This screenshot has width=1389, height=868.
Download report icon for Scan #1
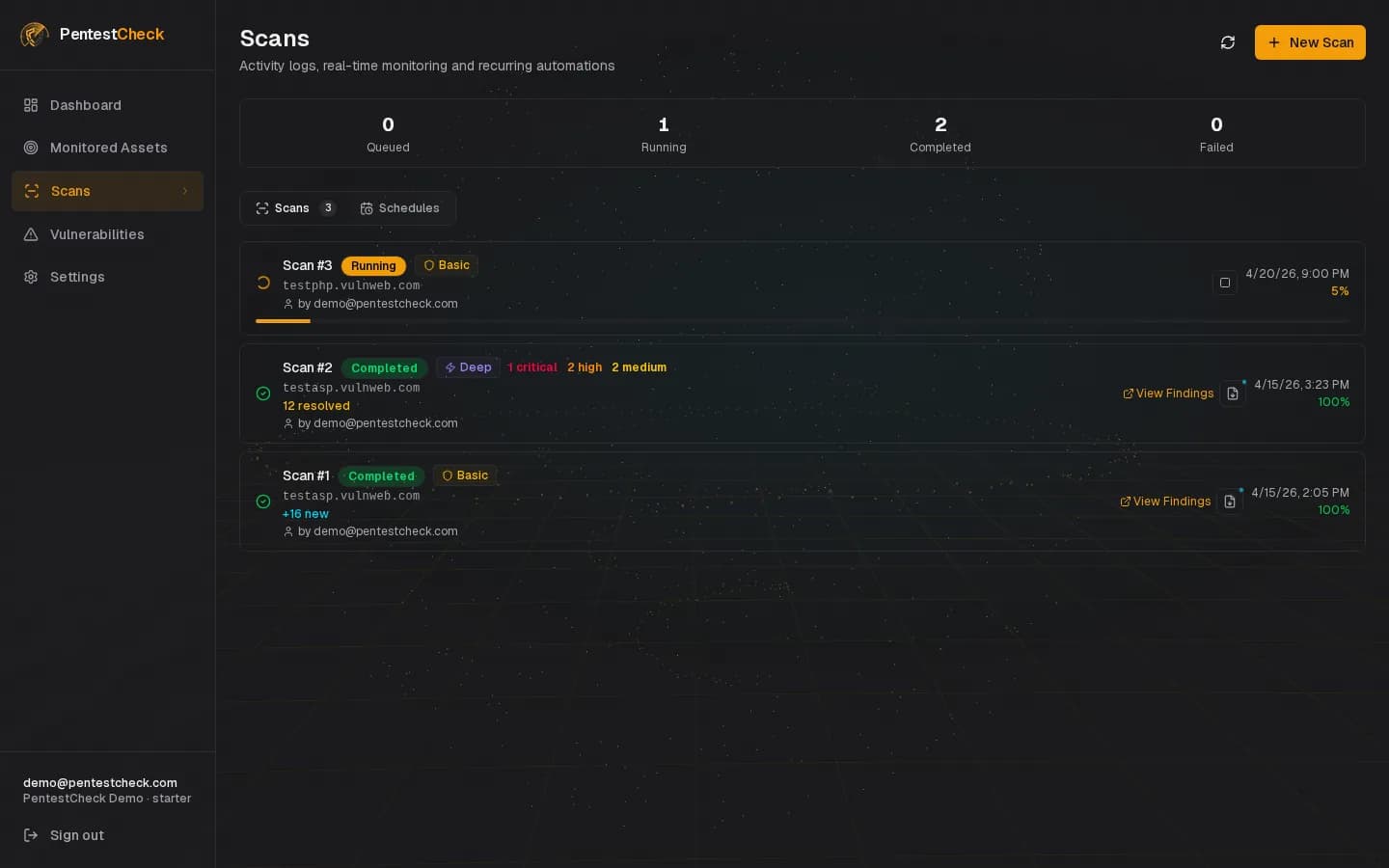coord(1230,502)
